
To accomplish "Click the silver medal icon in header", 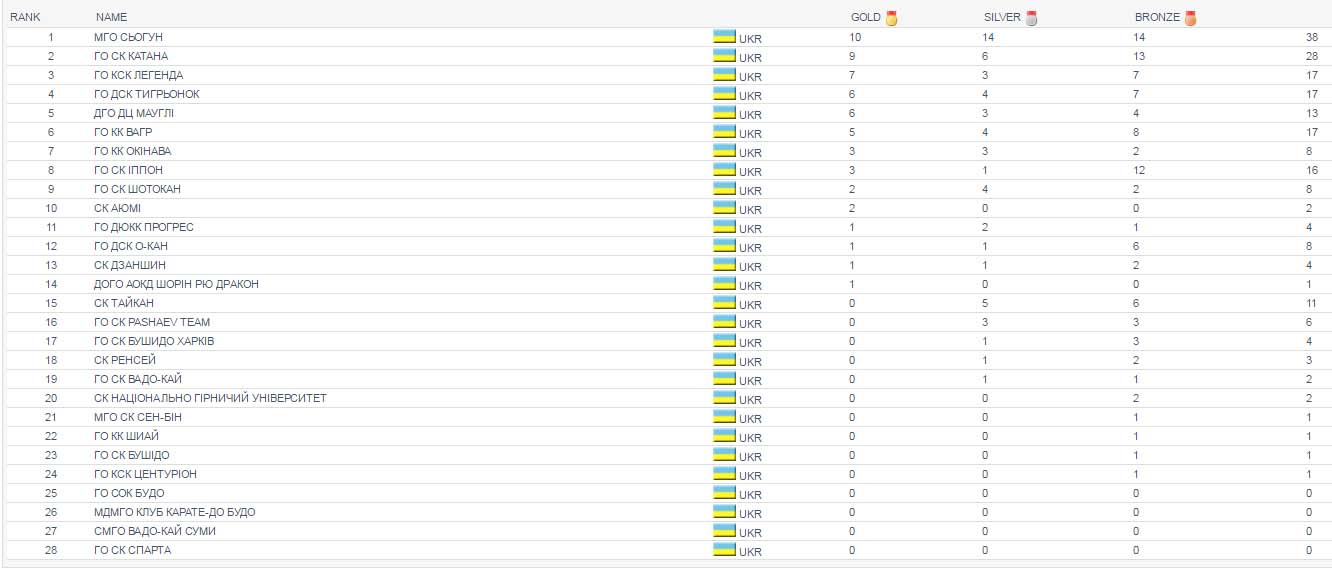I will point(1032,18).
